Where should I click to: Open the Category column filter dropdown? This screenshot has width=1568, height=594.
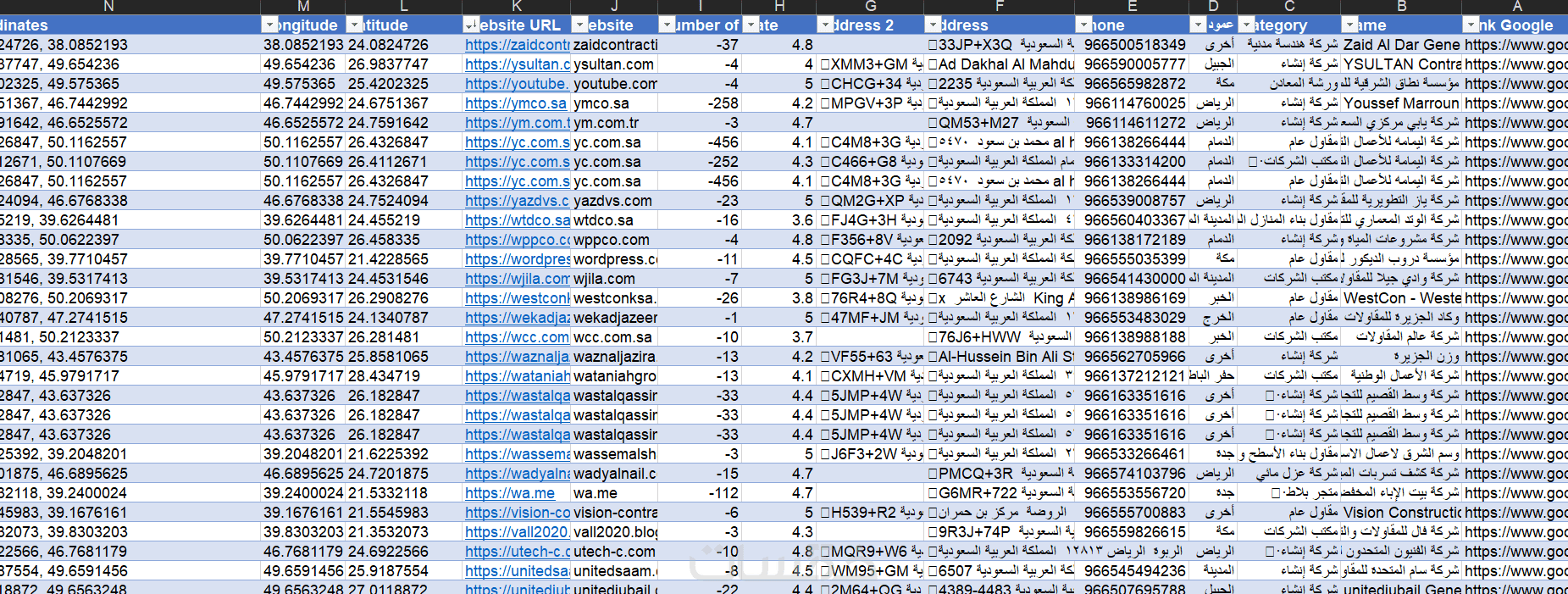pos(1246,25)
